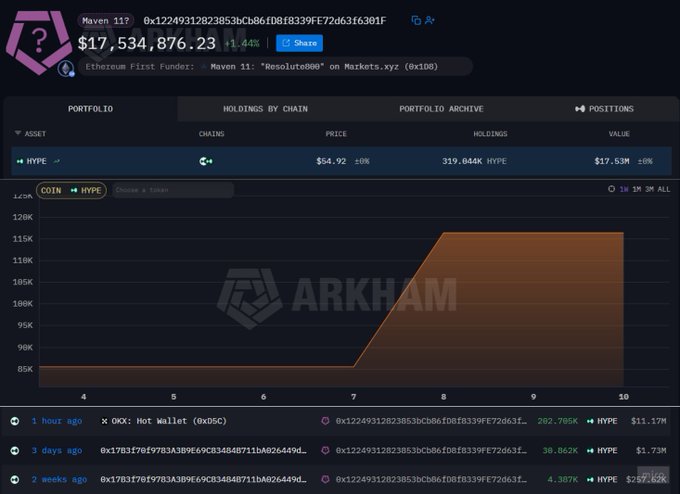Set chart range to 1M
This screenshot has width=680, height=494.
[636, 190]
